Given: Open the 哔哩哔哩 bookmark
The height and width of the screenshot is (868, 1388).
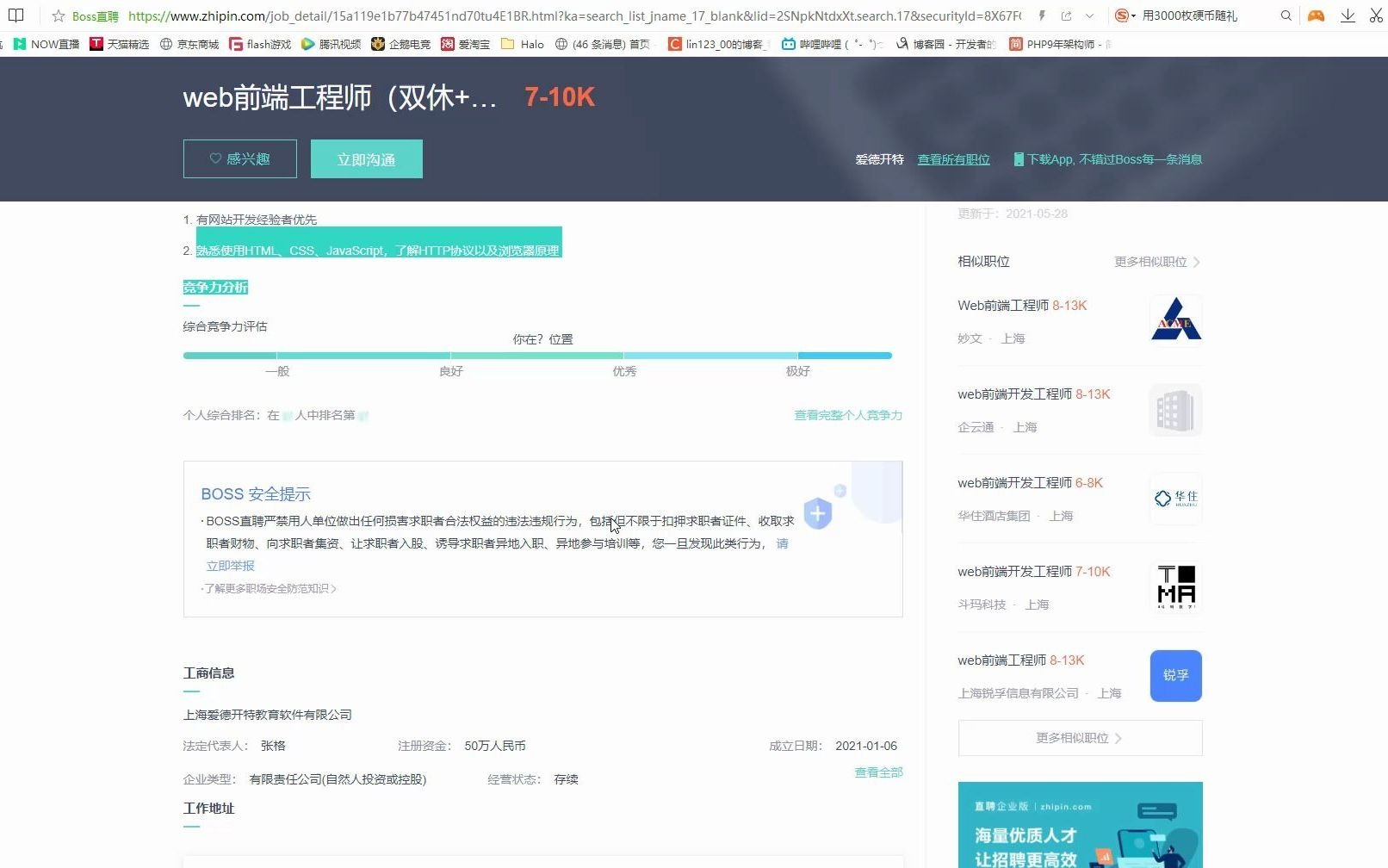Looking at the screenshot, I should pyautogui.click(x=831, y=44).
